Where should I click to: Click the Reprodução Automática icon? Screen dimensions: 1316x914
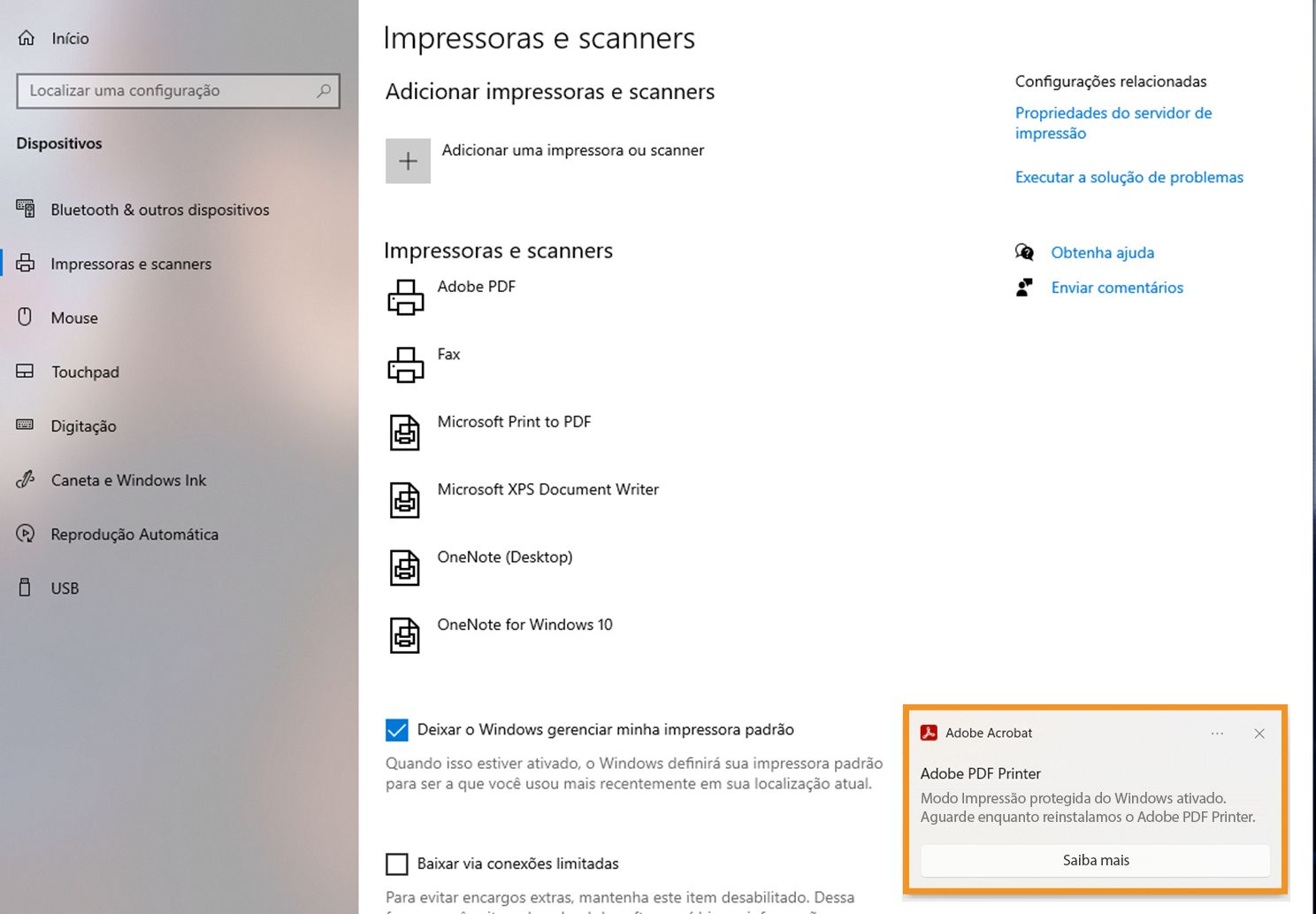point(25,534)
